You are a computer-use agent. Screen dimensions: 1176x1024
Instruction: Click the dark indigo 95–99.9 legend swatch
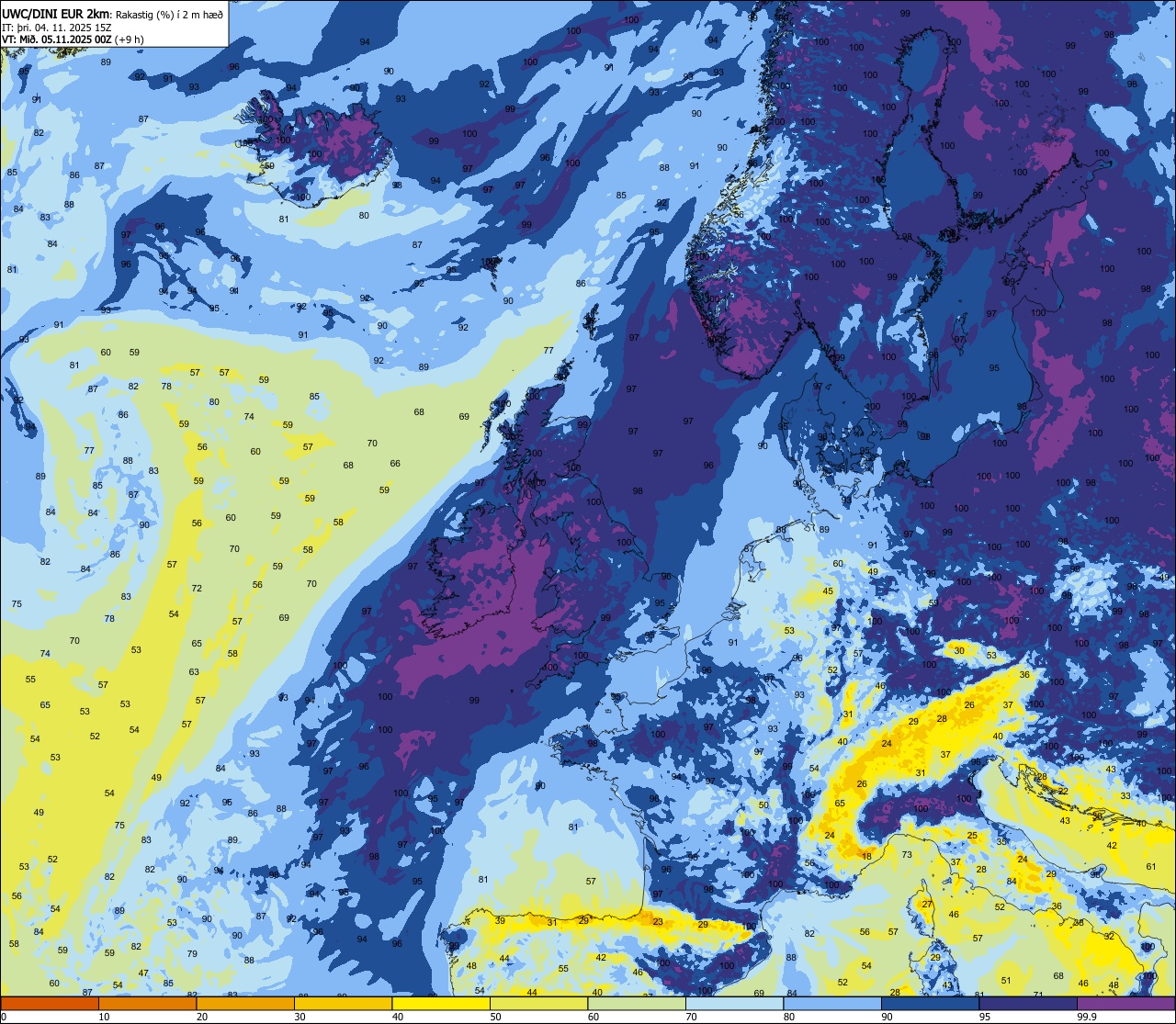(x=1028, y=1004)
